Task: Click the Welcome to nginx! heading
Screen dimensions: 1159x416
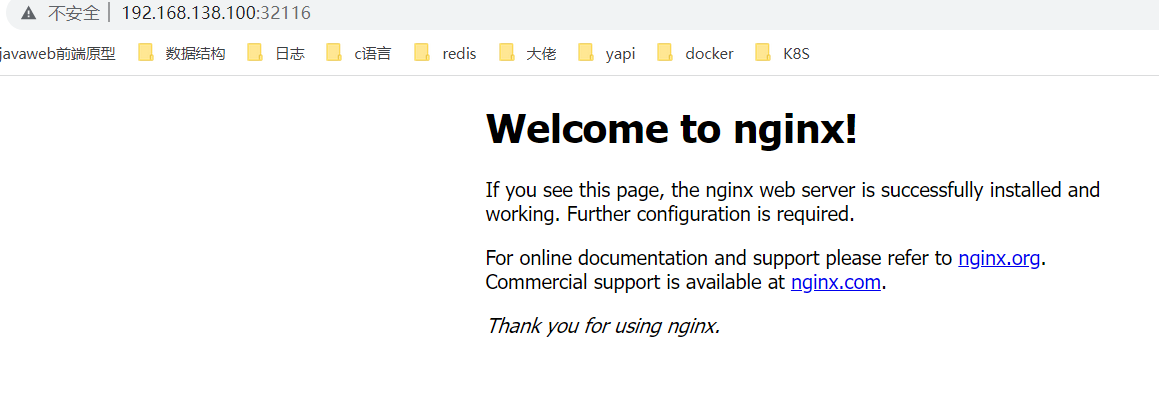Action: click(x=672, y=129)
